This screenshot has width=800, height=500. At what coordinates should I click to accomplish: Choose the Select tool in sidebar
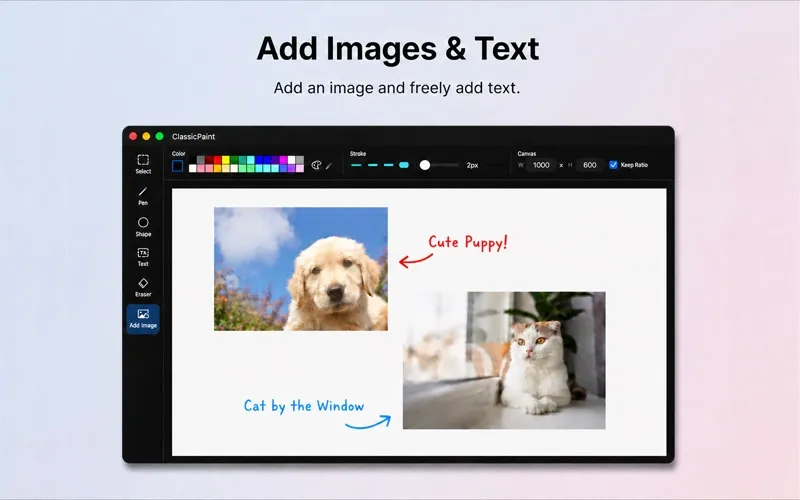coord(143,164)
